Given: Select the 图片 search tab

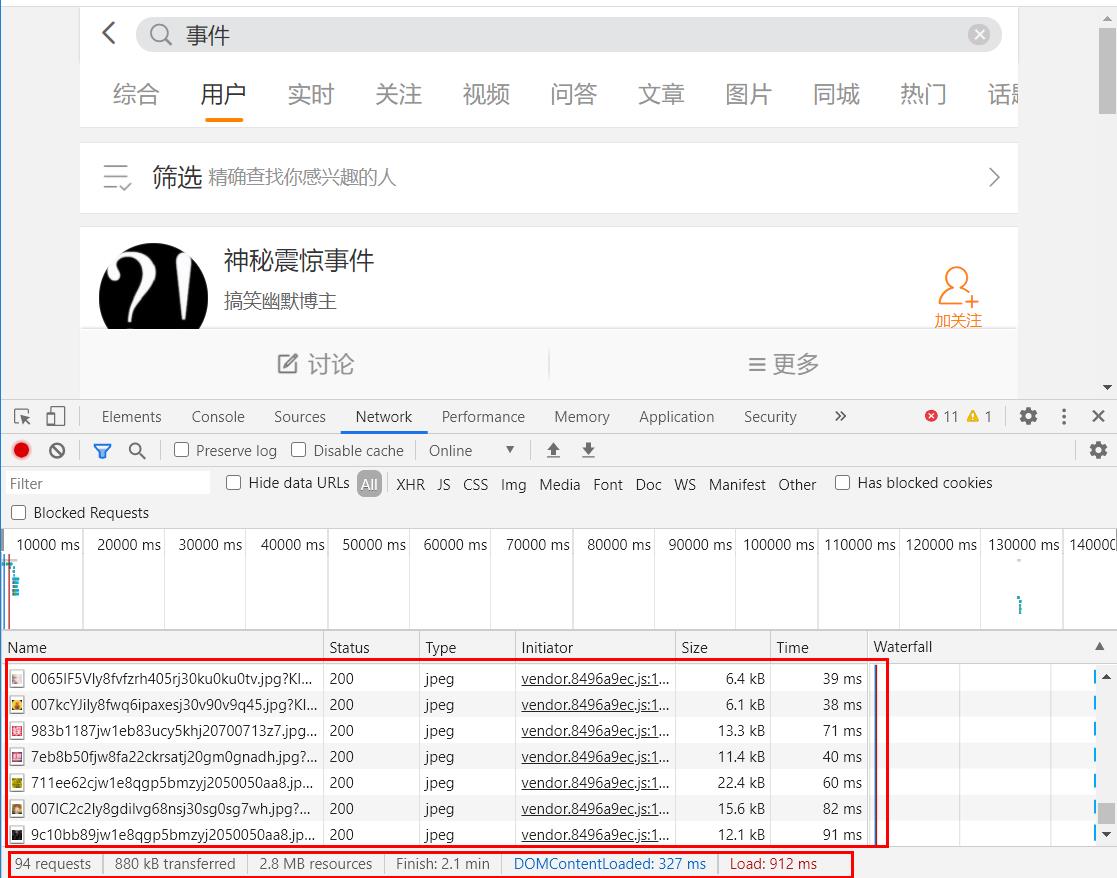Looking at the screenshot, I should click(749, 94).
